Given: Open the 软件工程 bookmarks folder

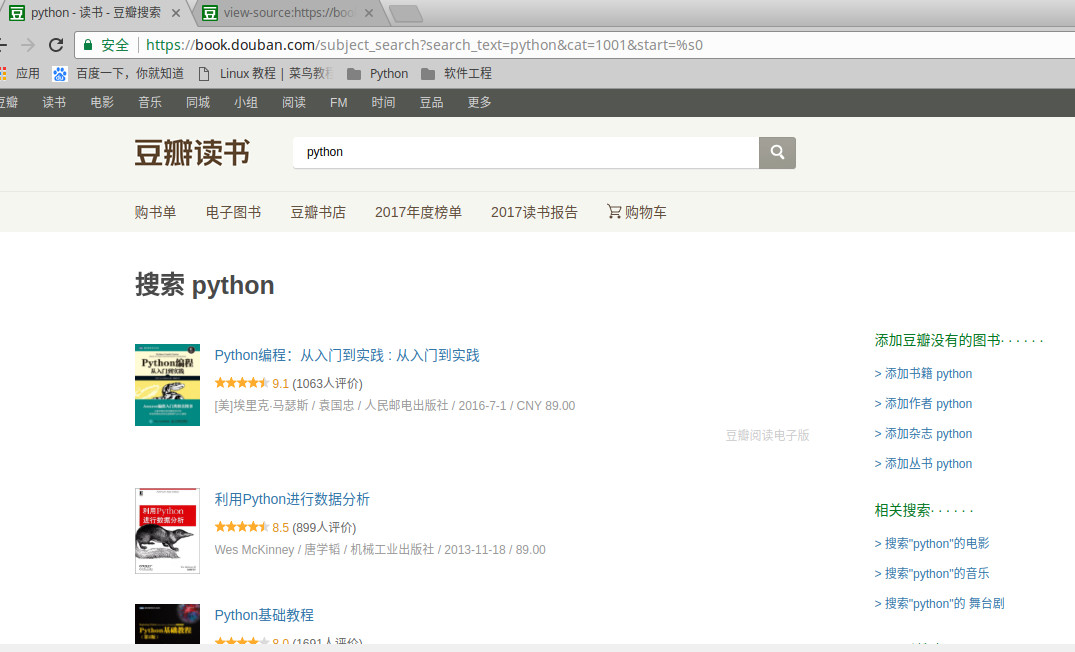Looking at the screenshot, I should pyautogui.click(x=456, y=73).
